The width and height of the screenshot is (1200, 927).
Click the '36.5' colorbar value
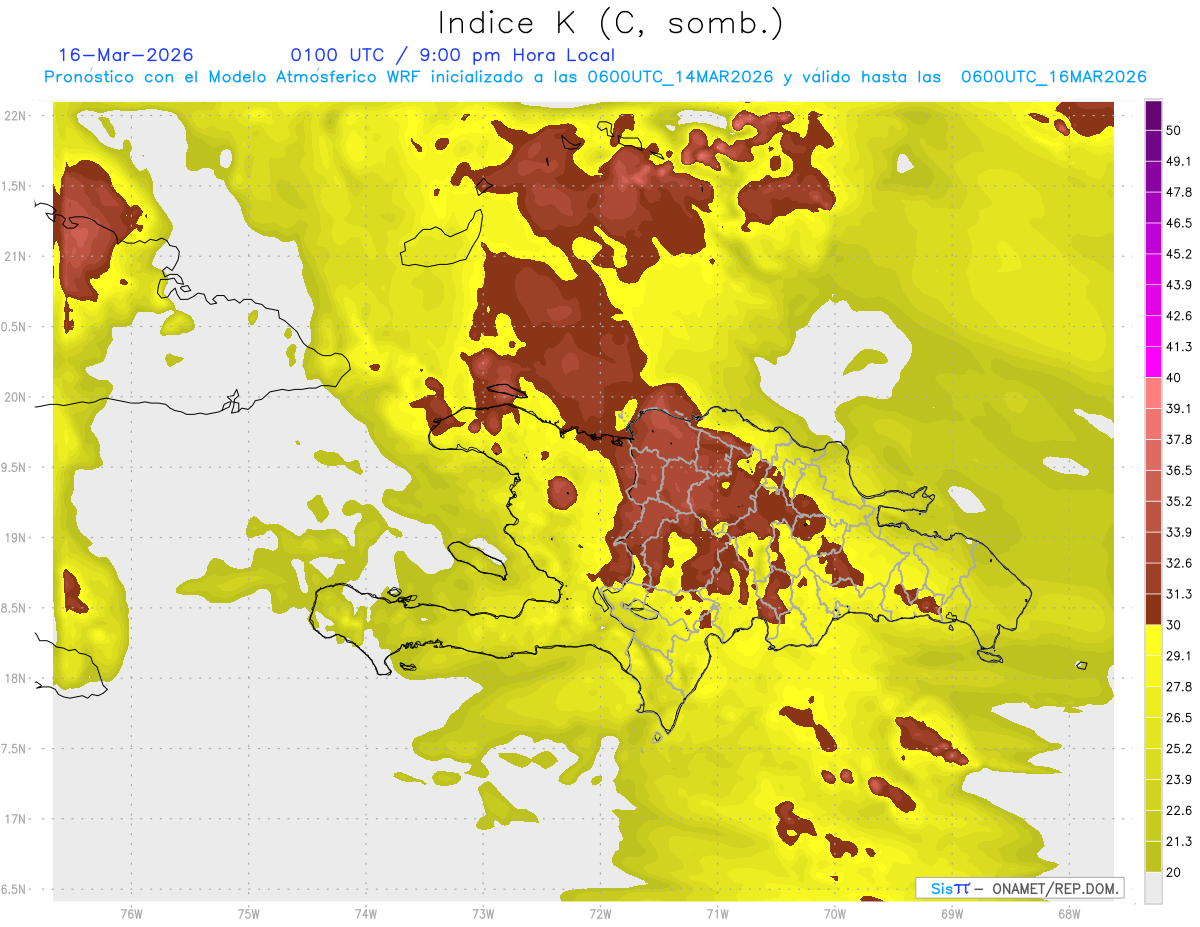1179,470
